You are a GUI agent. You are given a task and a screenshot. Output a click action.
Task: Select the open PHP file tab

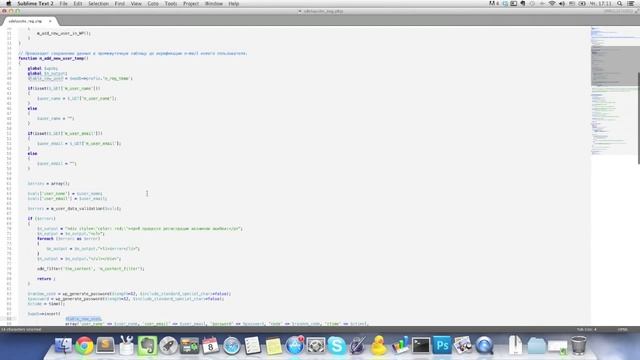29,21
